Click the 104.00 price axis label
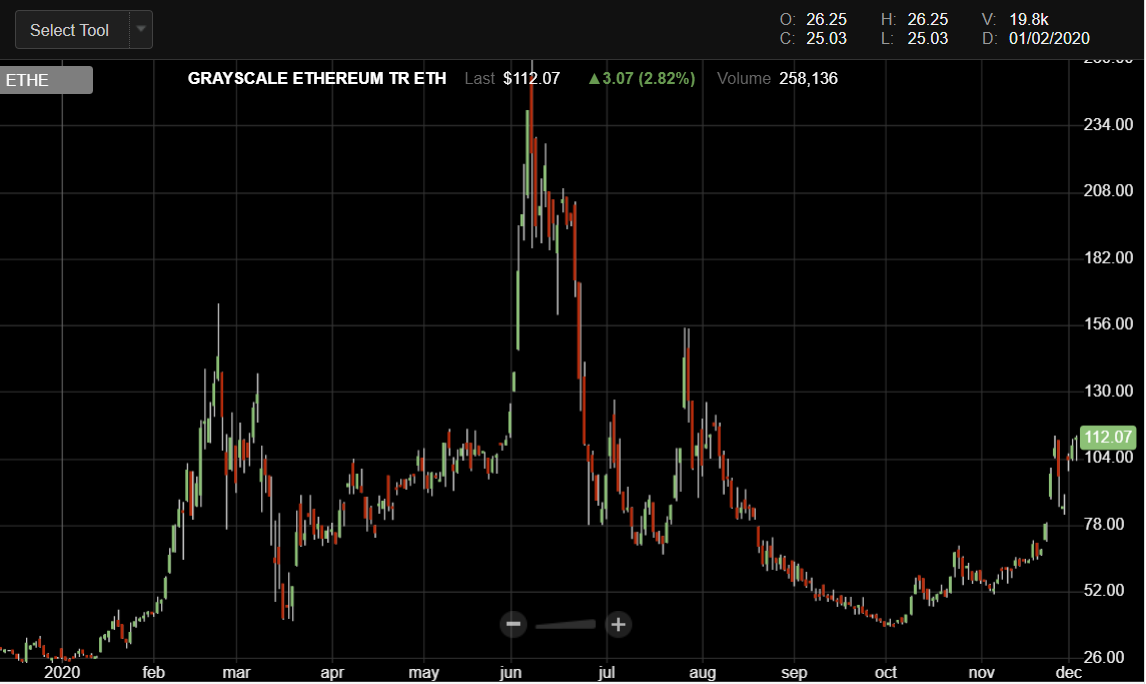The height and width of the screenshot is (684, 1146). tap(1108, 457)
